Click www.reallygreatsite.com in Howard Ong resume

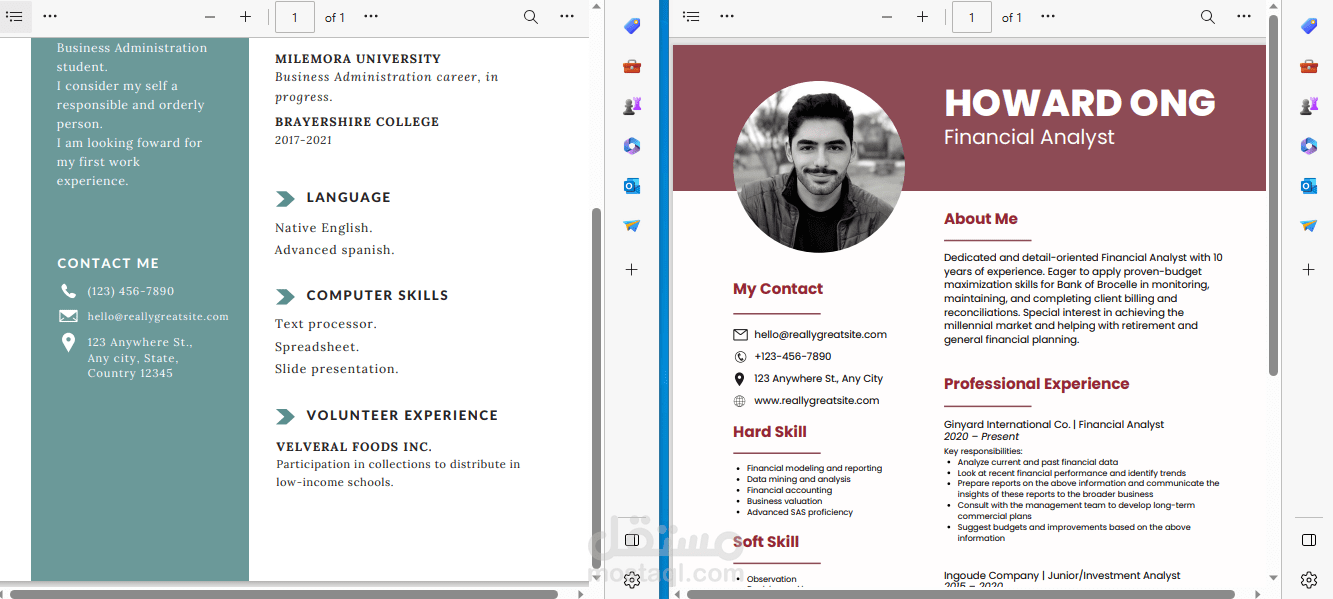(x=816, y=401)
